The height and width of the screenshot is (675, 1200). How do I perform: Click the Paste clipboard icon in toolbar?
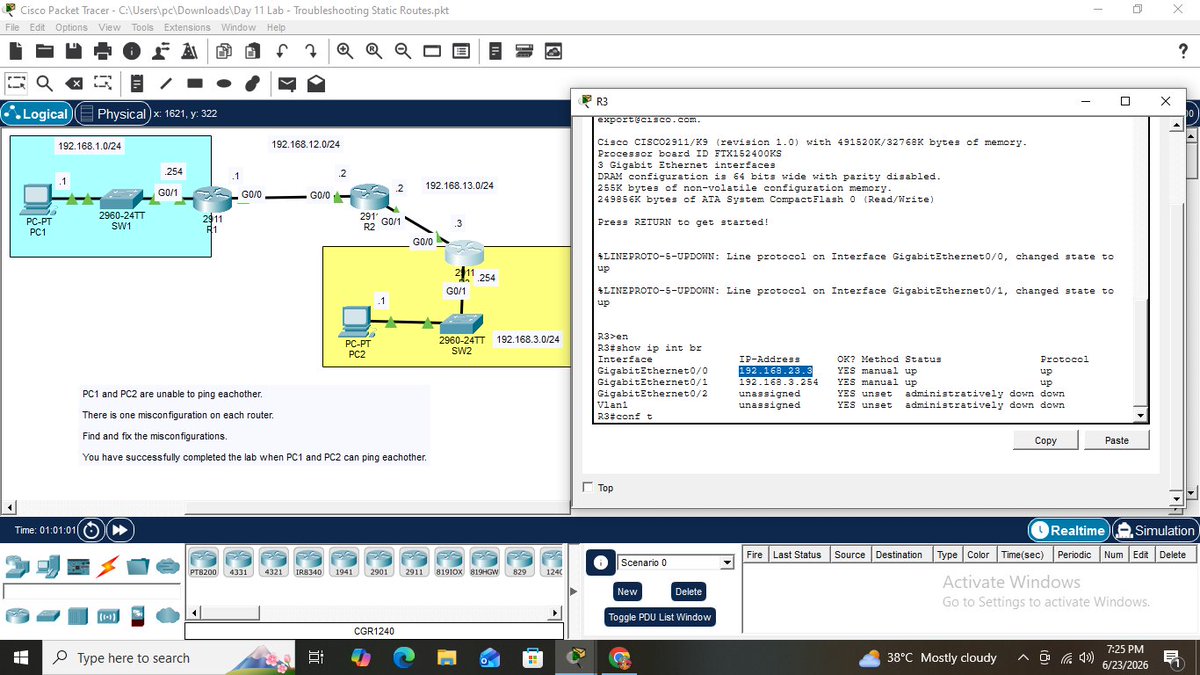[x=252, y=50]
